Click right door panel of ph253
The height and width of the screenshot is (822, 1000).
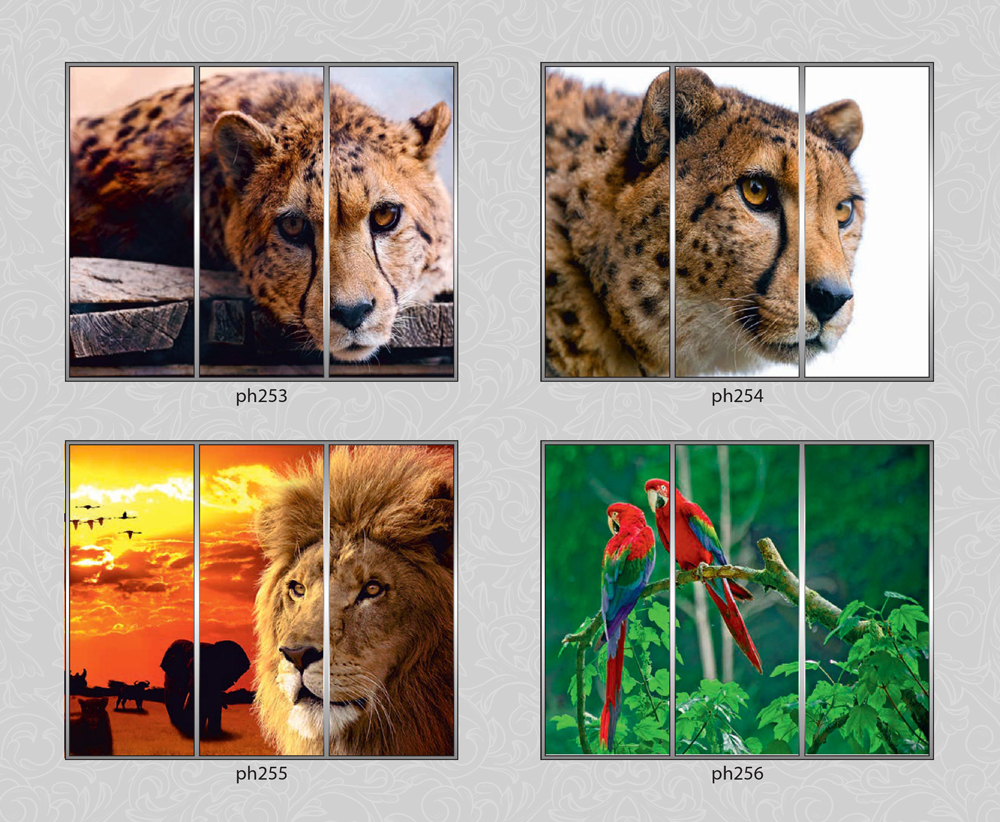point(392,222)
